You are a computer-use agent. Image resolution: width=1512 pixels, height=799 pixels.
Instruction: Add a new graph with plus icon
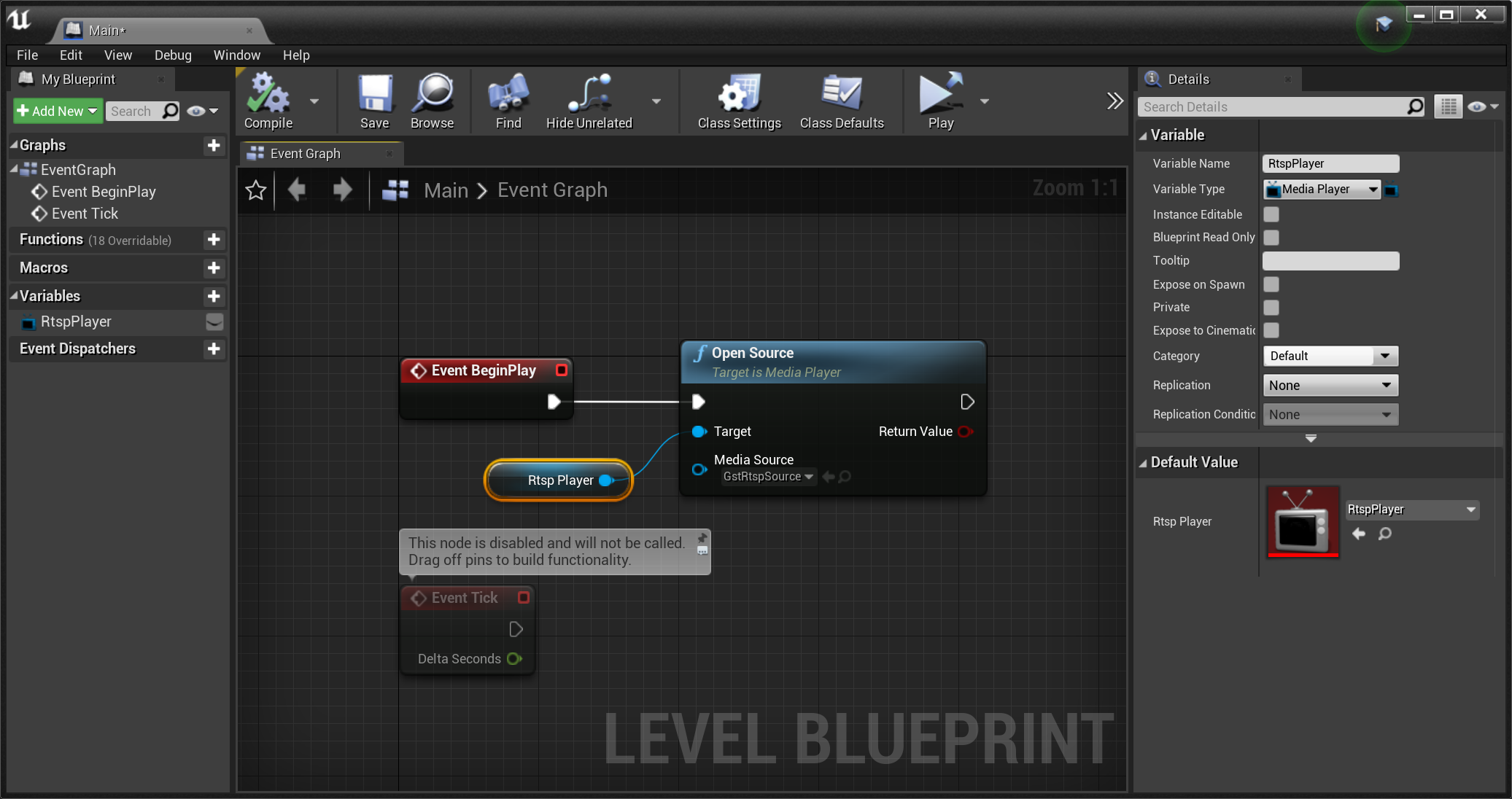[x=214, y=145]
